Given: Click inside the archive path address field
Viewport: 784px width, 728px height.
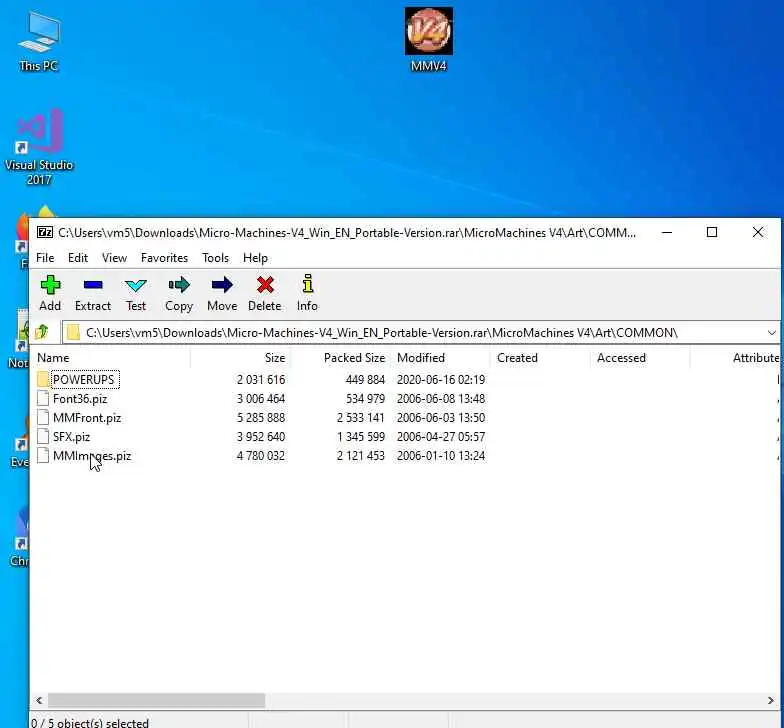Looking at the screenshot, I should point(420,332).
